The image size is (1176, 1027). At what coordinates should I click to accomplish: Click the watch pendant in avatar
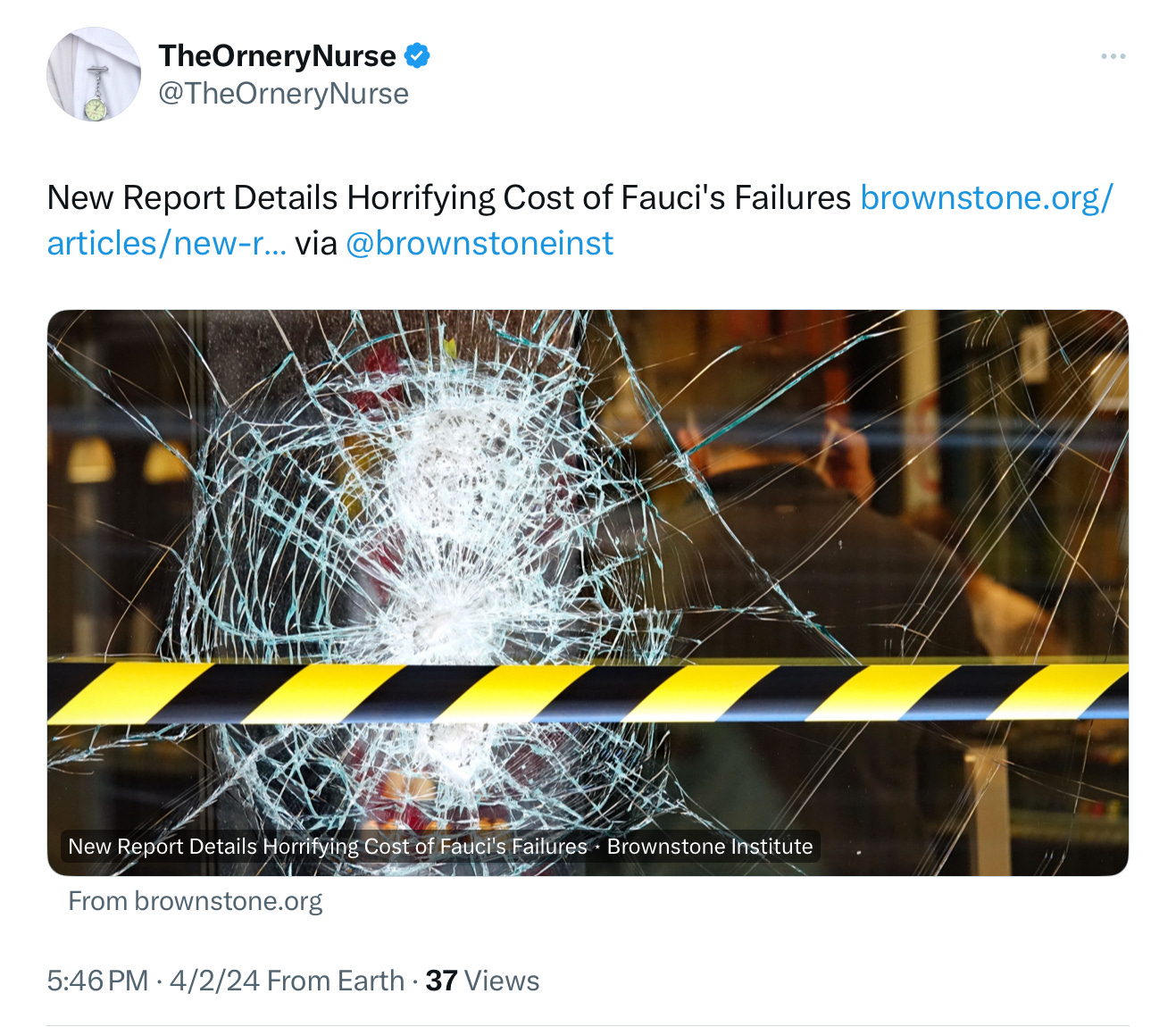point(95,107)
